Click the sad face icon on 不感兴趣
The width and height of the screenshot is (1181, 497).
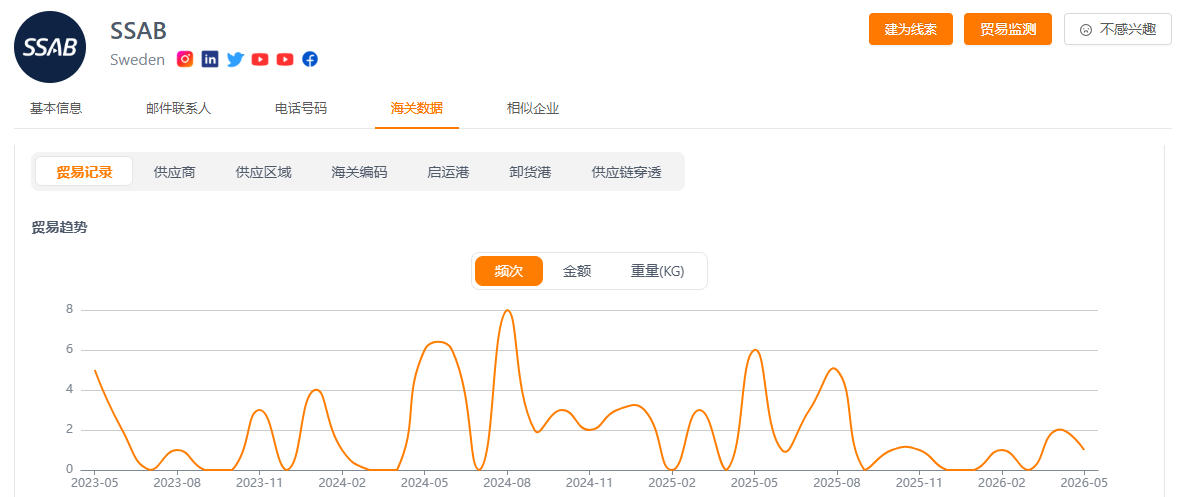click(1085, 30)
